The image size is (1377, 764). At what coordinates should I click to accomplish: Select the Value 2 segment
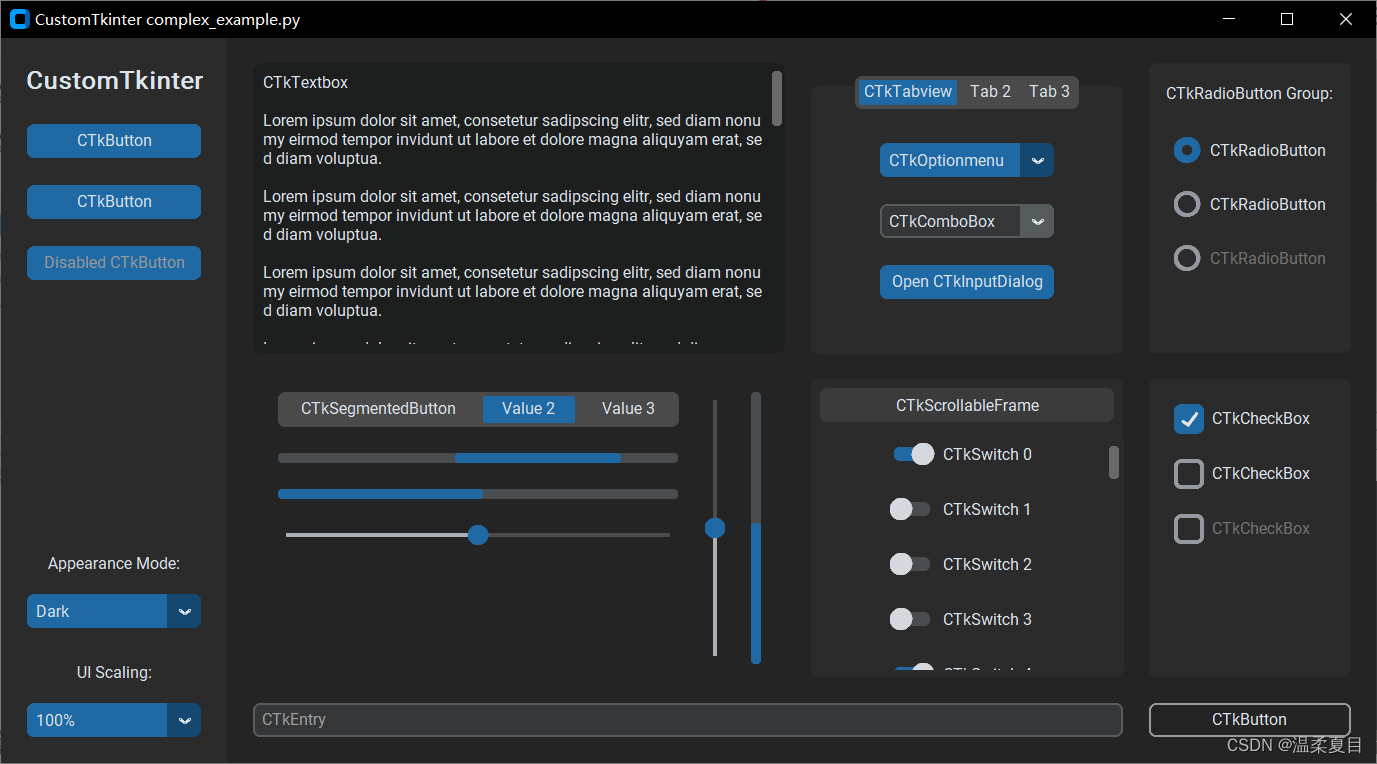tap(529, 409)
